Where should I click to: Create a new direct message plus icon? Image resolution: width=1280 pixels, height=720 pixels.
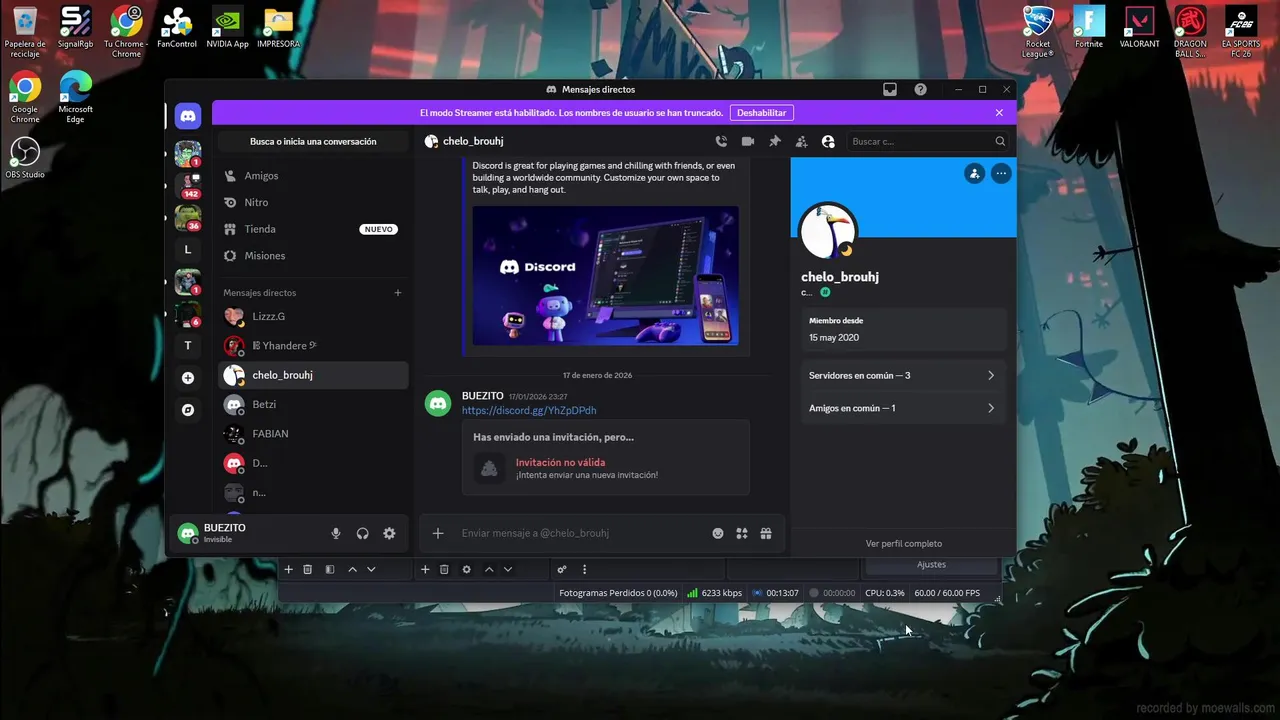(x=398, y=293)
